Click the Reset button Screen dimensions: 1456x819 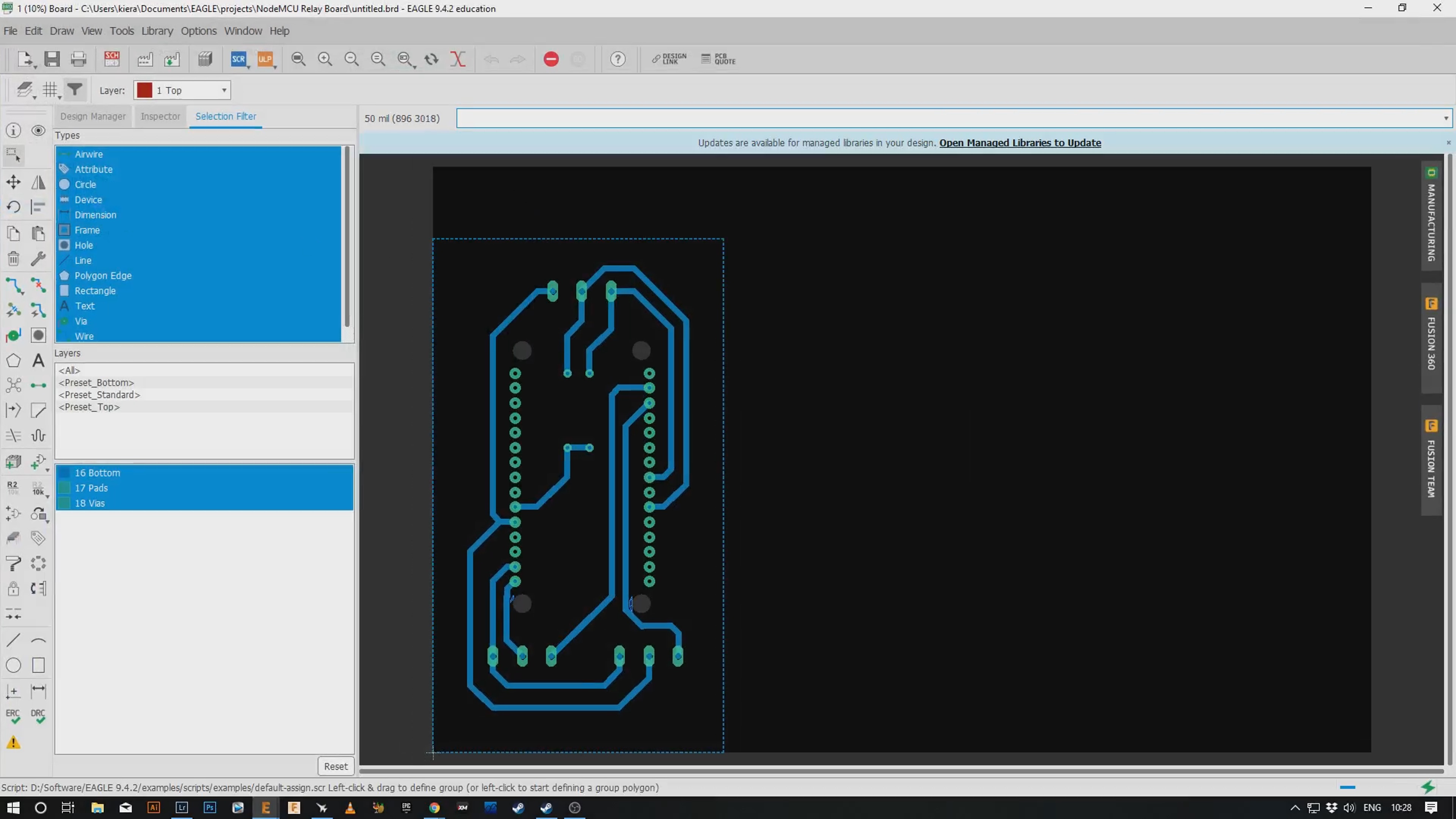click(336, 766)
